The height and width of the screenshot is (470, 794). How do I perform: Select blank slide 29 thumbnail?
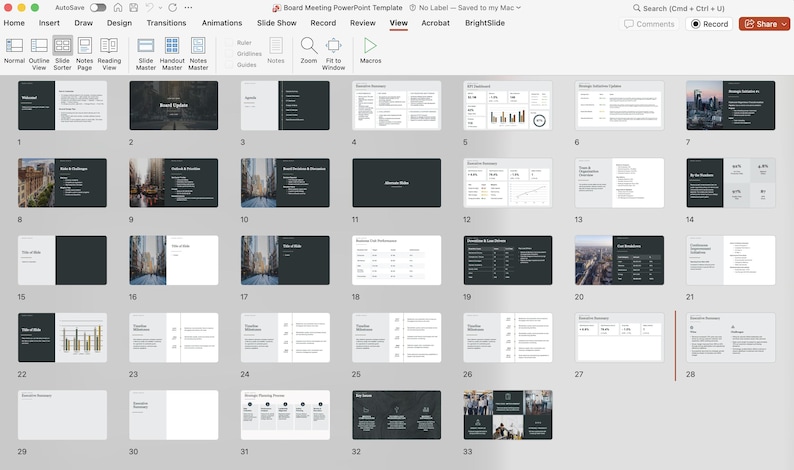pos(62,415)
